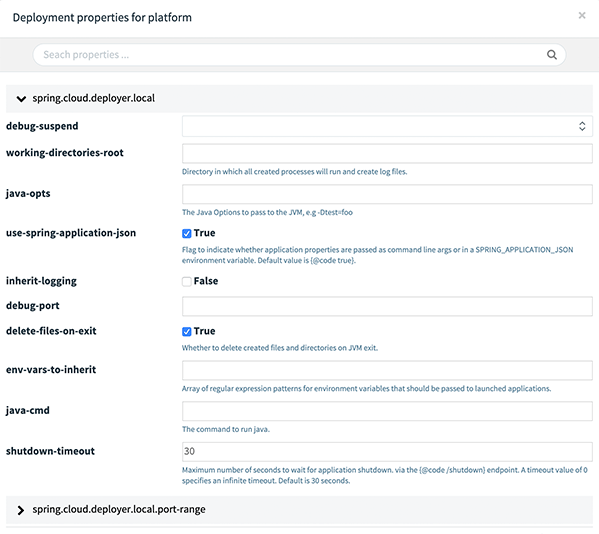Click the working-directories-root input field
This screenshot has width=599, height=534.
click(x=387, y=154)
